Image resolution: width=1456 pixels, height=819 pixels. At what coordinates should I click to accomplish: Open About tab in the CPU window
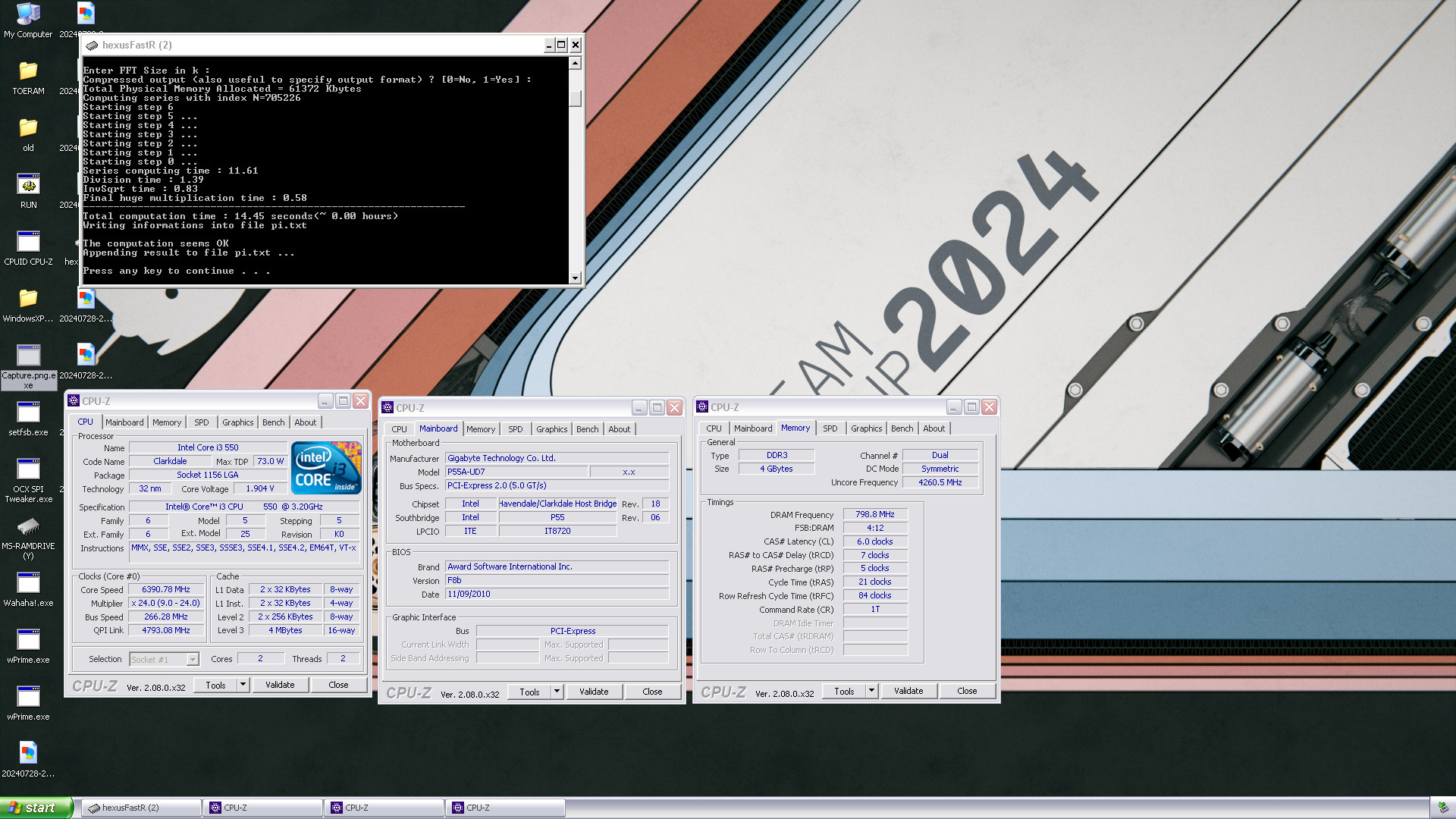tap(306, 422)
